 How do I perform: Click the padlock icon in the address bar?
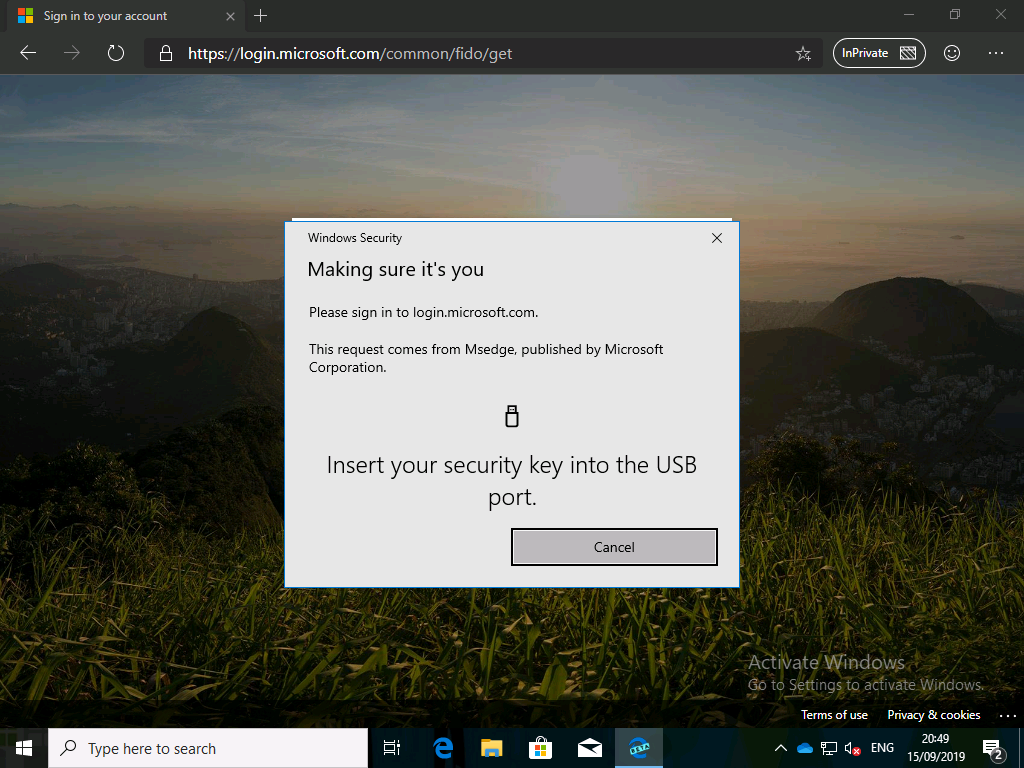(x=166, y=53)
